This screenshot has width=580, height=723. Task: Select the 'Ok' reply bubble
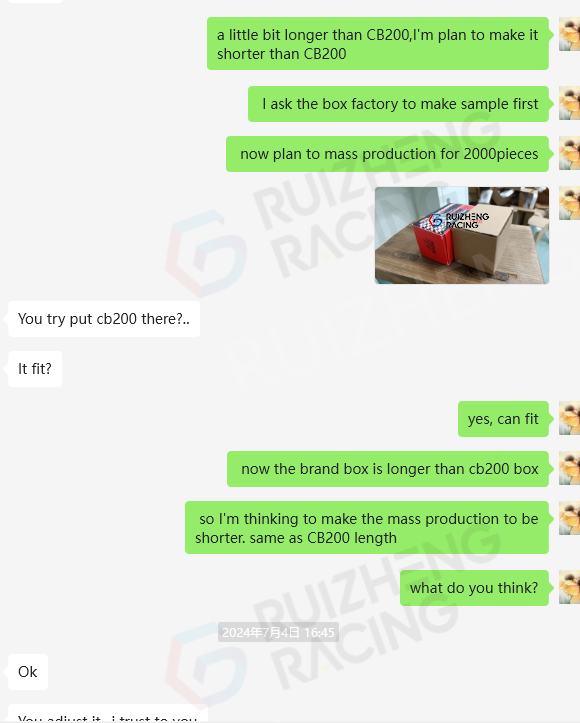(x=28, y=672)
